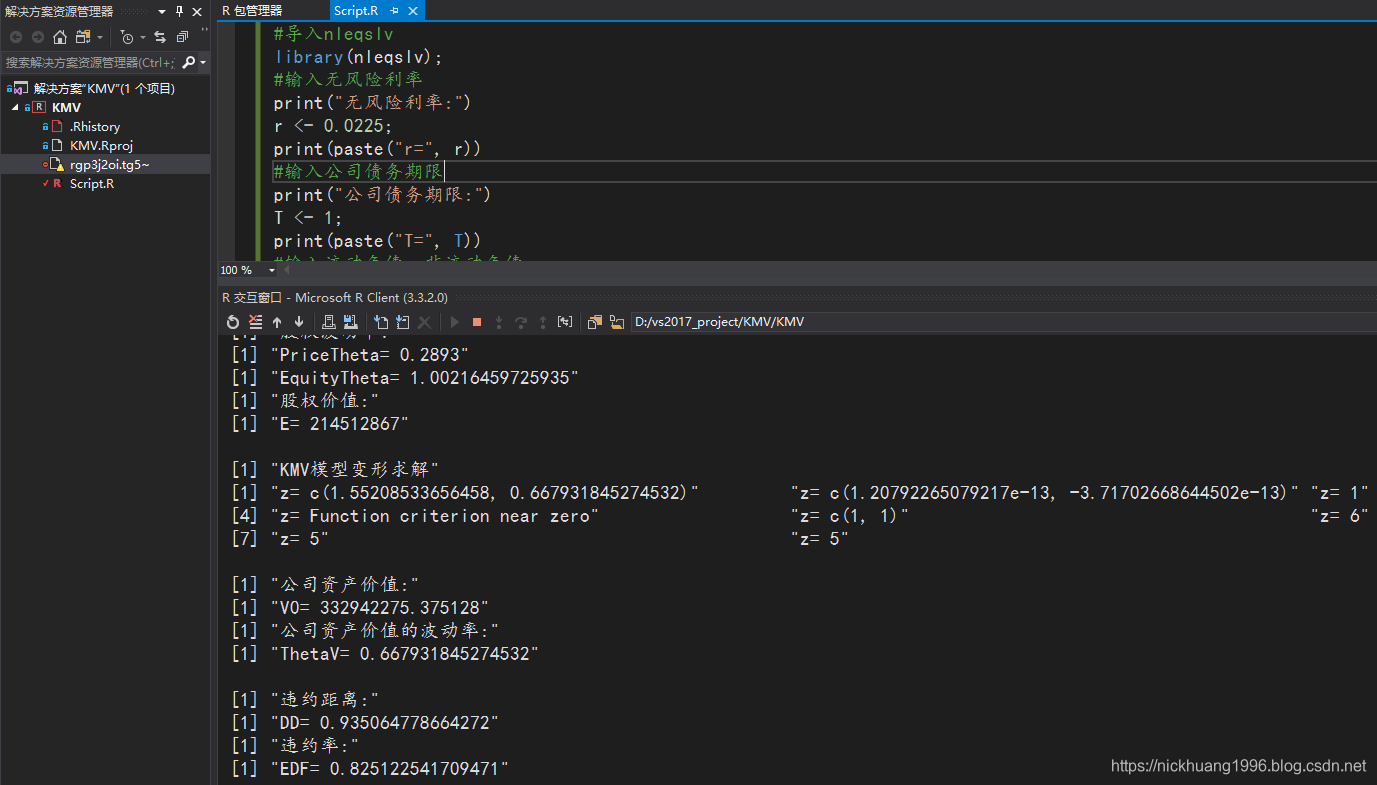The image size is (1377, 785).
Task: Click output line "PriceTheta= 0.2893"
Action: pyautogui.click(x=370, y=355)
